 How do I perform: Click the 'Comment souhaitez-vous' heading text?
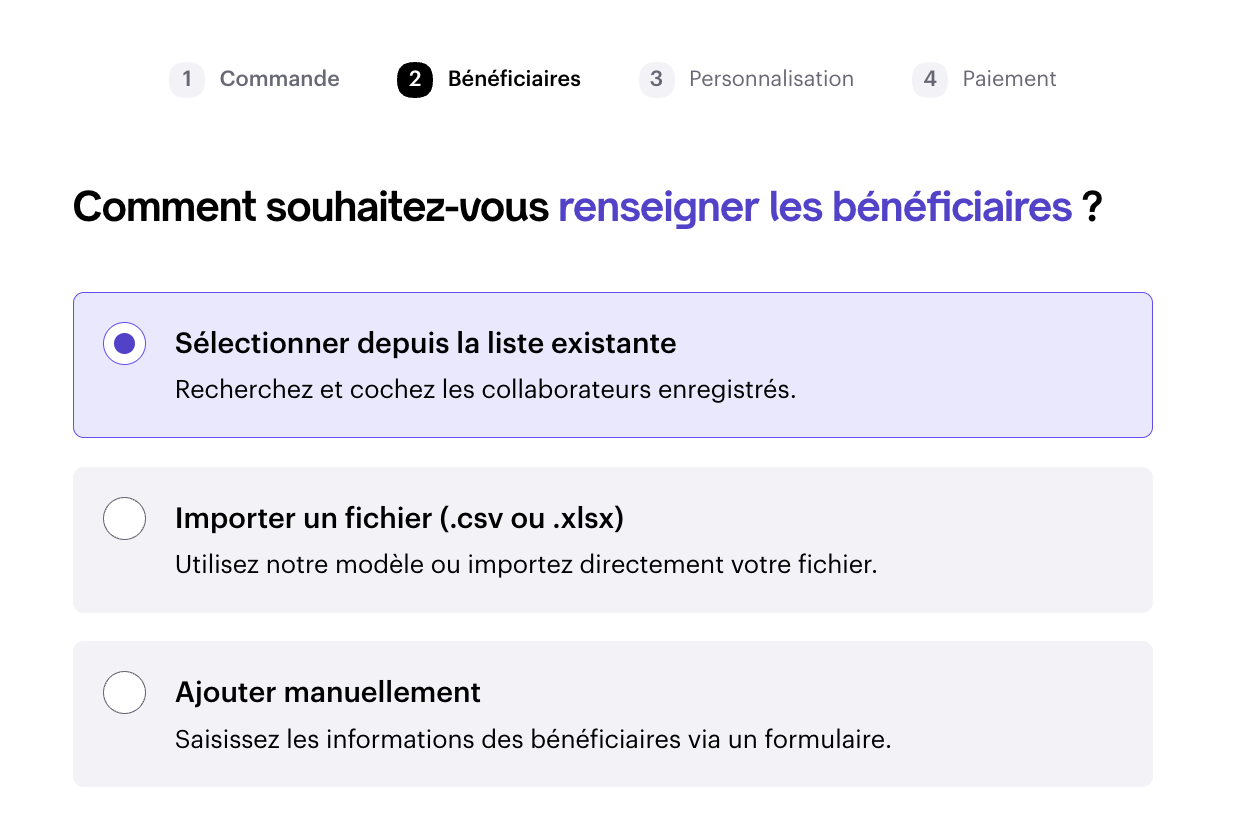coord(311,207)
